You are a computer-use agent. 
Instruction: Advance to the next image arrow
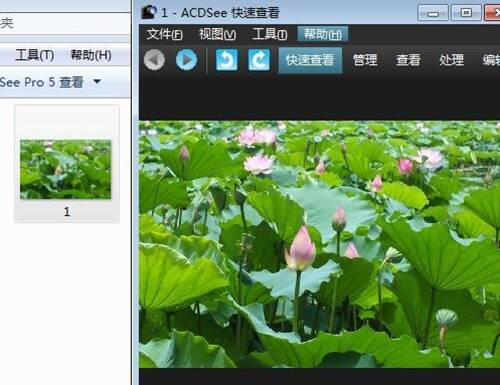186,60
